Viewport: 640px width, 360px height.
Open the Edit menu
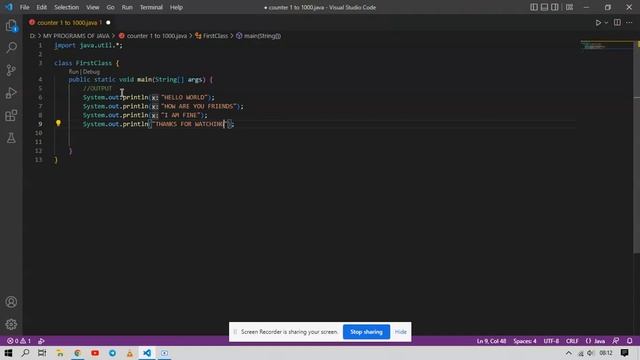coord(42,7)
